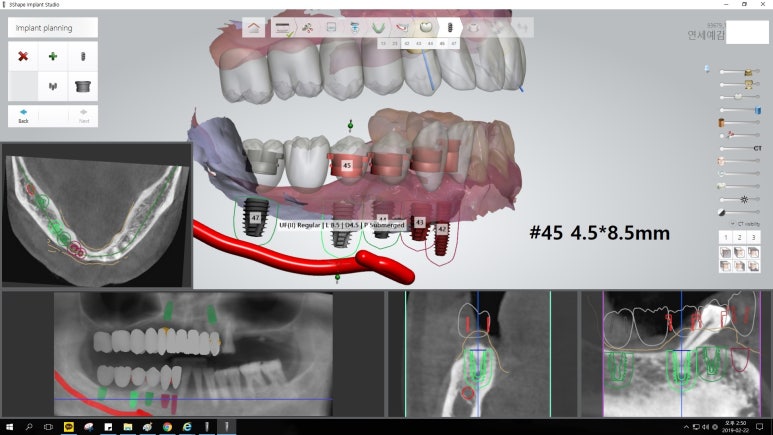
Task: Click the first view cube orientation icon
Action: (725, 253)
